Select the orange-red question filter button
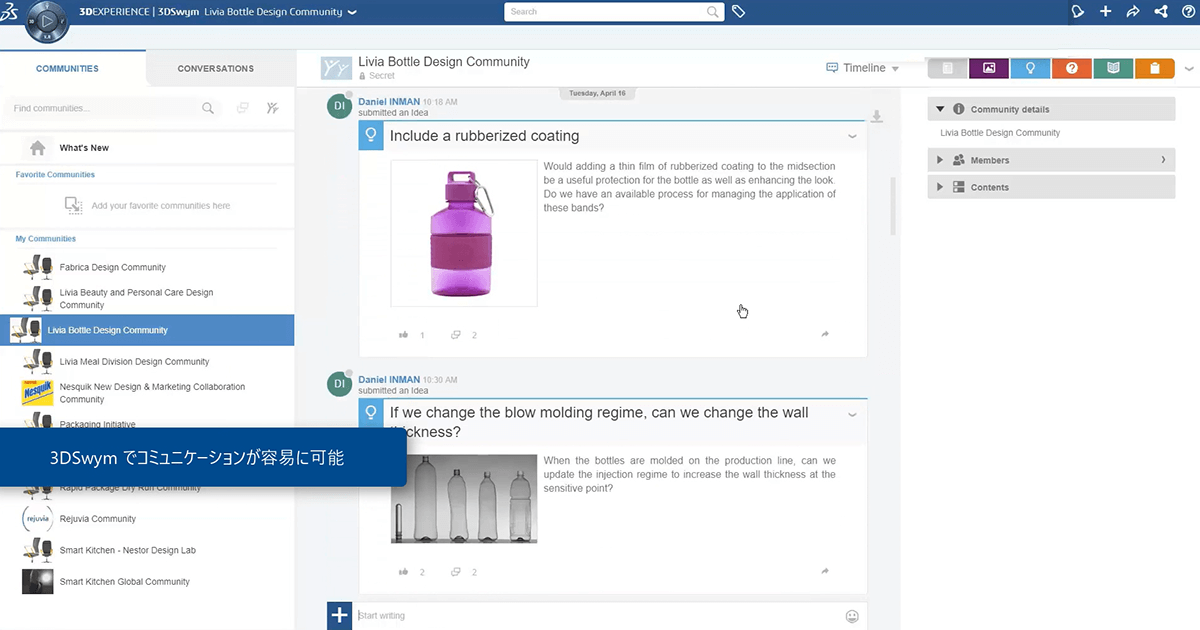The height and width of the screenshot is (630, 1200). pyautogui.click(x=1071, y=68)
